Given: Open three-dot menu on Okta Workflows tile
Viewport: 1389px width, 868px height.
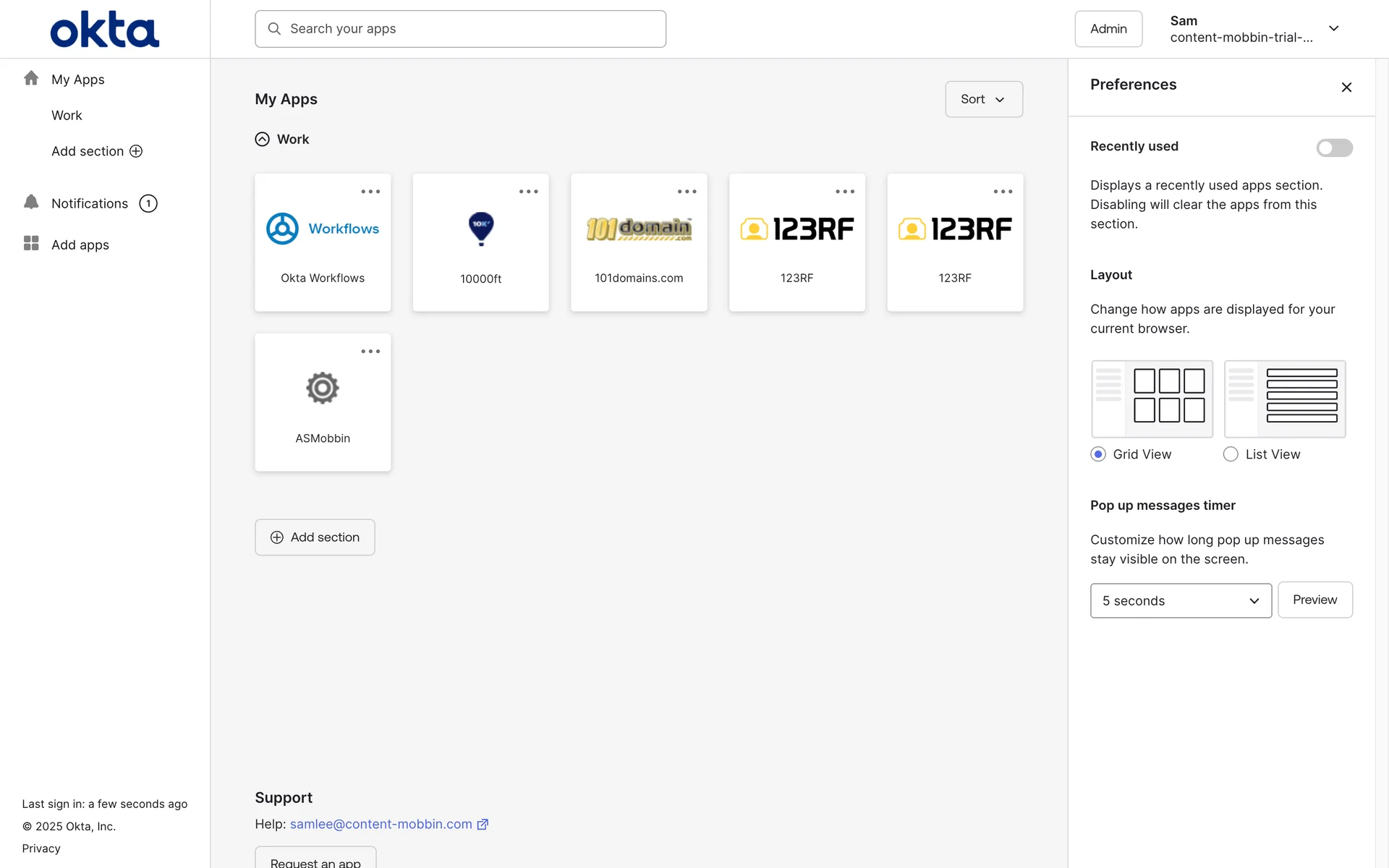Looking at the screenshot, I should click(370, 192).
